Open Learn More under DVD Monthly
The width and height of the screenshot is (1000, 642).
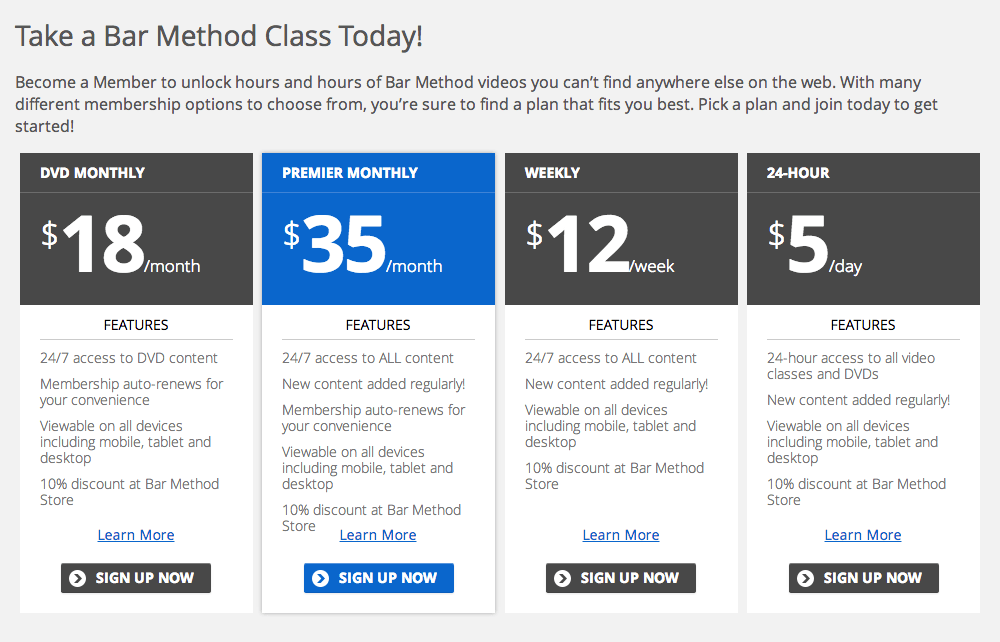(x=136, y=535)
